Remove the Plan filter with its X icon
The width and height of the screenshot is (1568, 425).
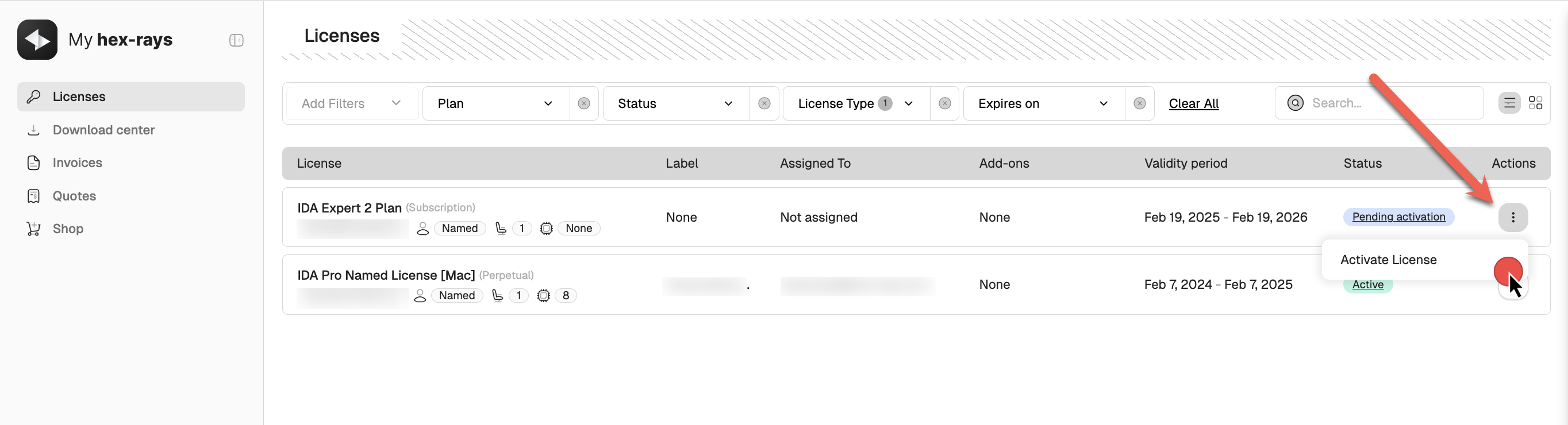584,103
